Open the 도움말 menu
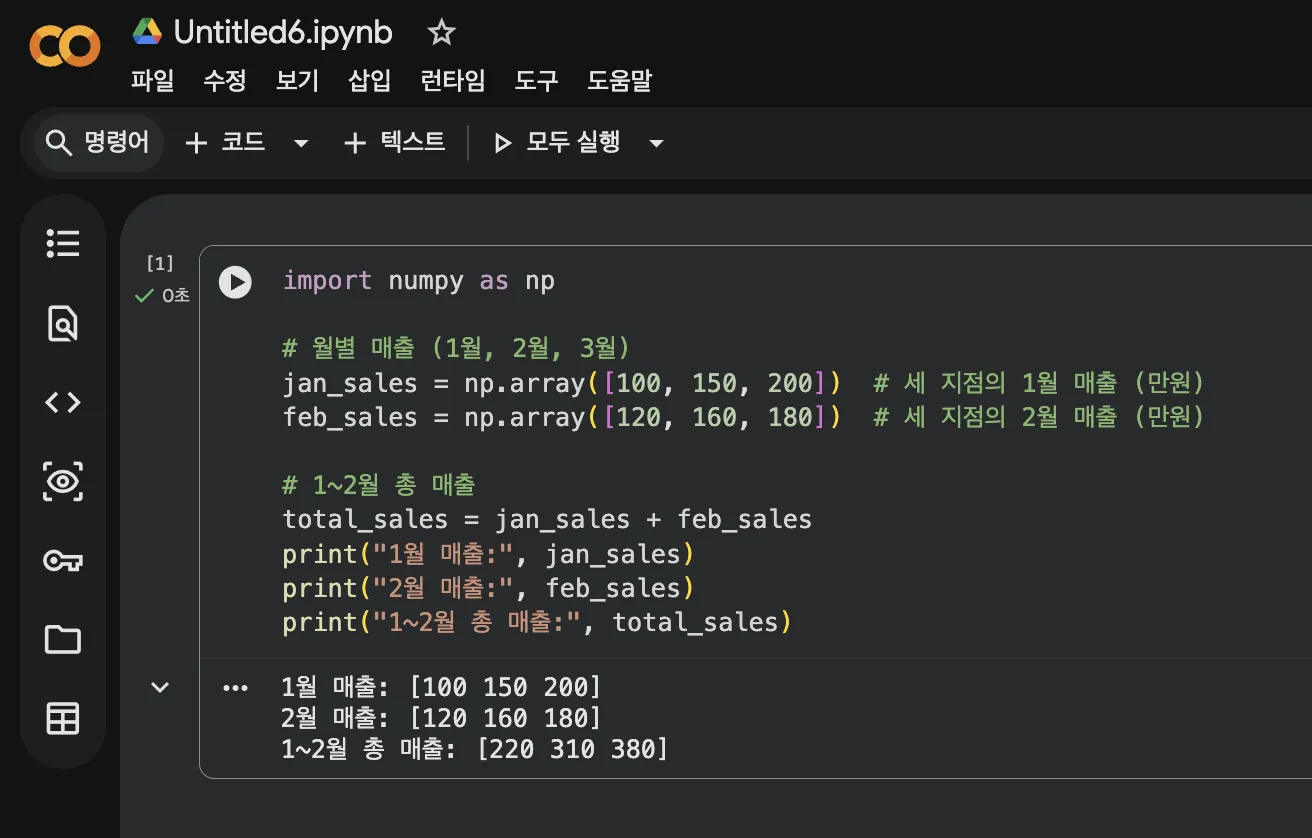This screenshot has height=838, width=1312. pyautogui.click(x=619, y=80)
